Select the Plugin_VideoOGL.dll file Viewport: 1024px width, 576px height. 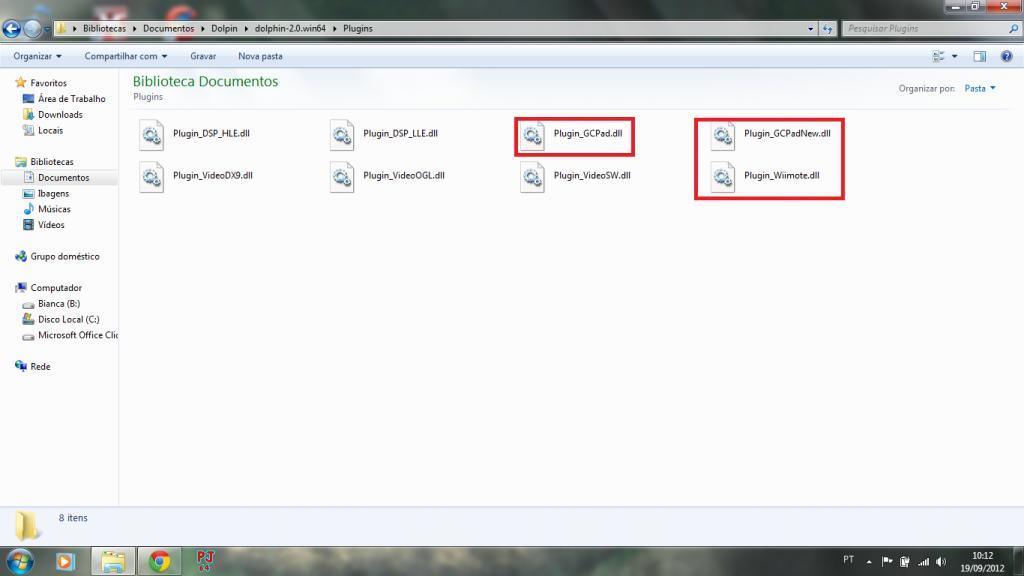click(x=388, y=177)
